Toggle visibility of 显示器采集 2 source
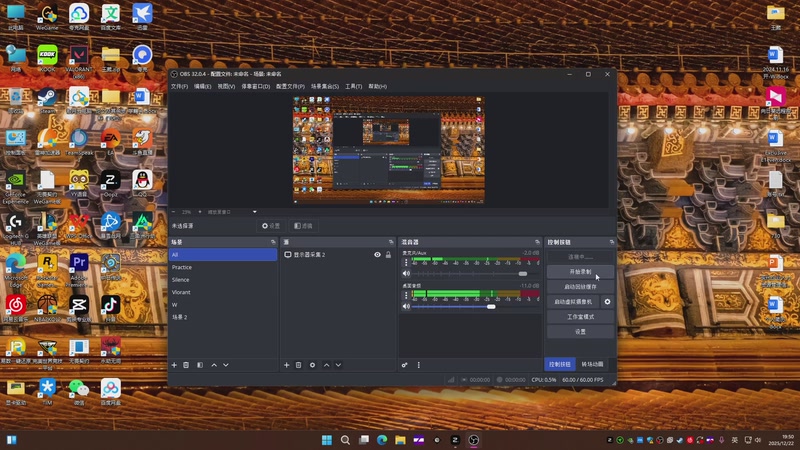This screenshot has width=800, height=450. coord(377,255)
